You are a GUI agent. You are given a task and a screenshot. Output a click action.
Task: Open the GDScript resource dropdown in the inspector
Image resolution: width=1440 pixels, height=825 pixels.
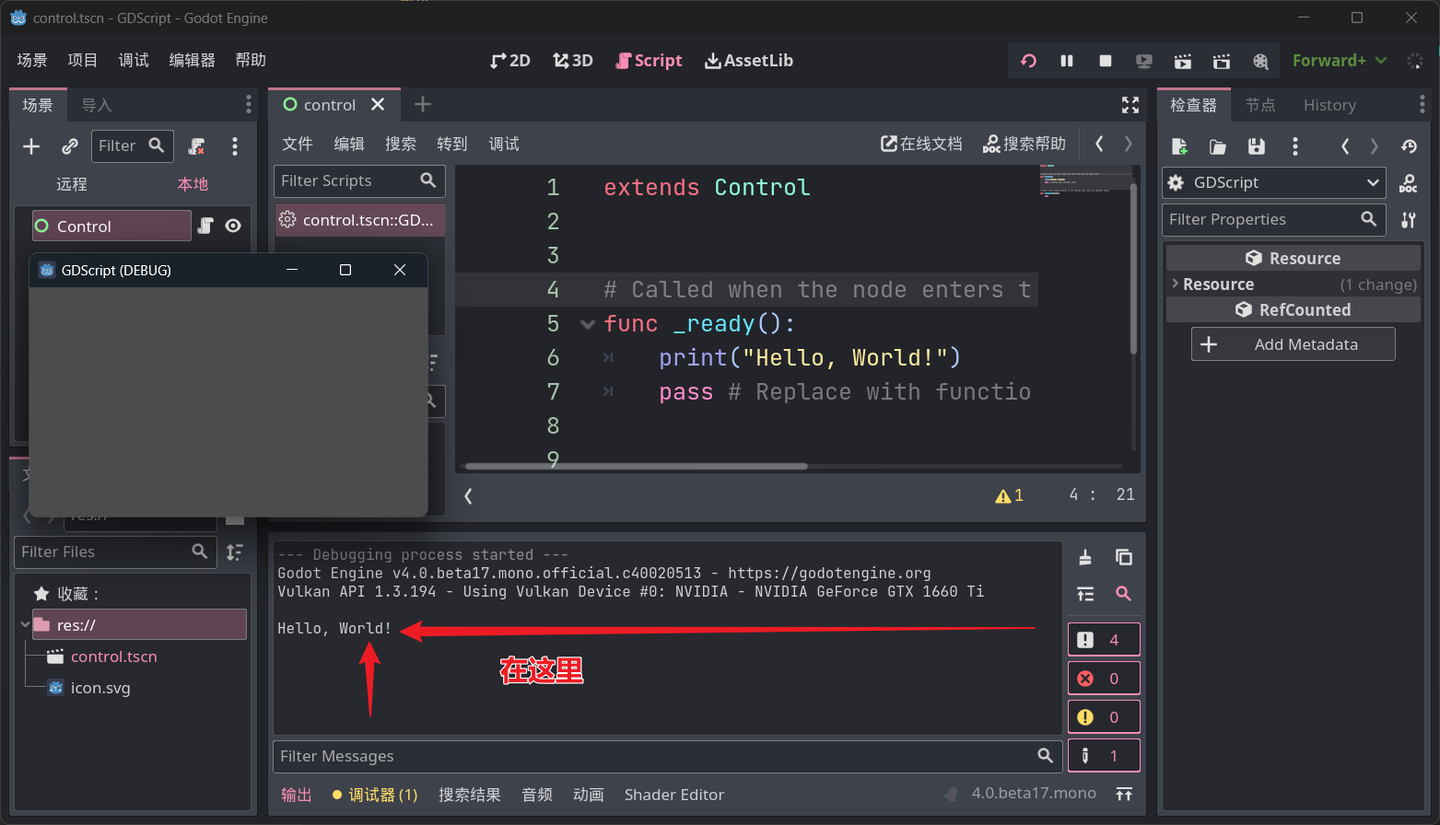(1275, 183)
